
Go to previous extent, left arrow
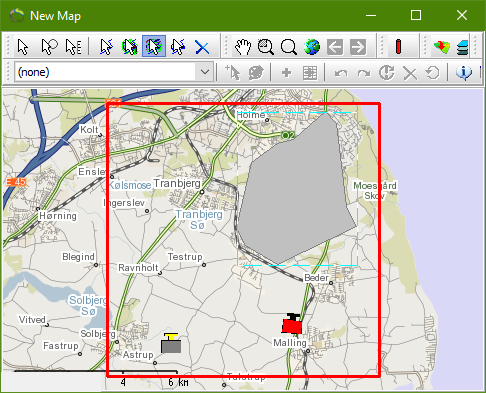click(x=335, y=47)
